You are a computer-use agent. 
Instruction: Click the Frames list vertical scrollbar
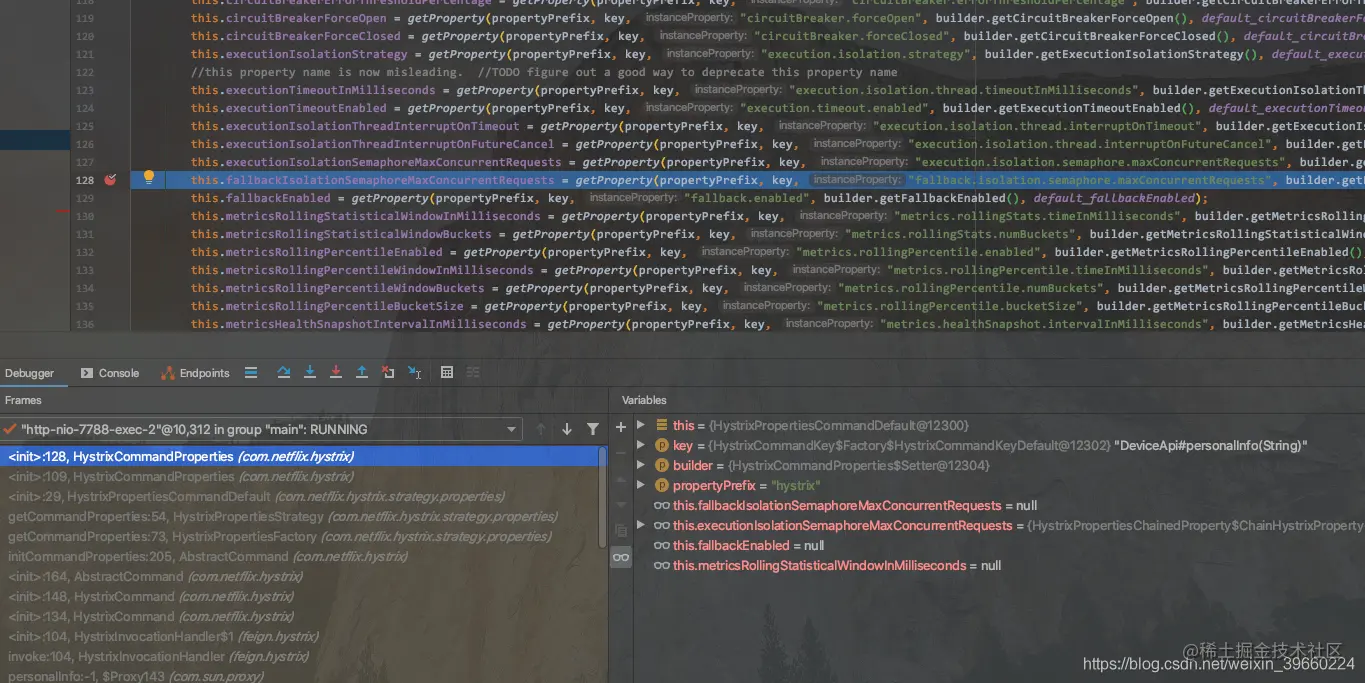603,497
